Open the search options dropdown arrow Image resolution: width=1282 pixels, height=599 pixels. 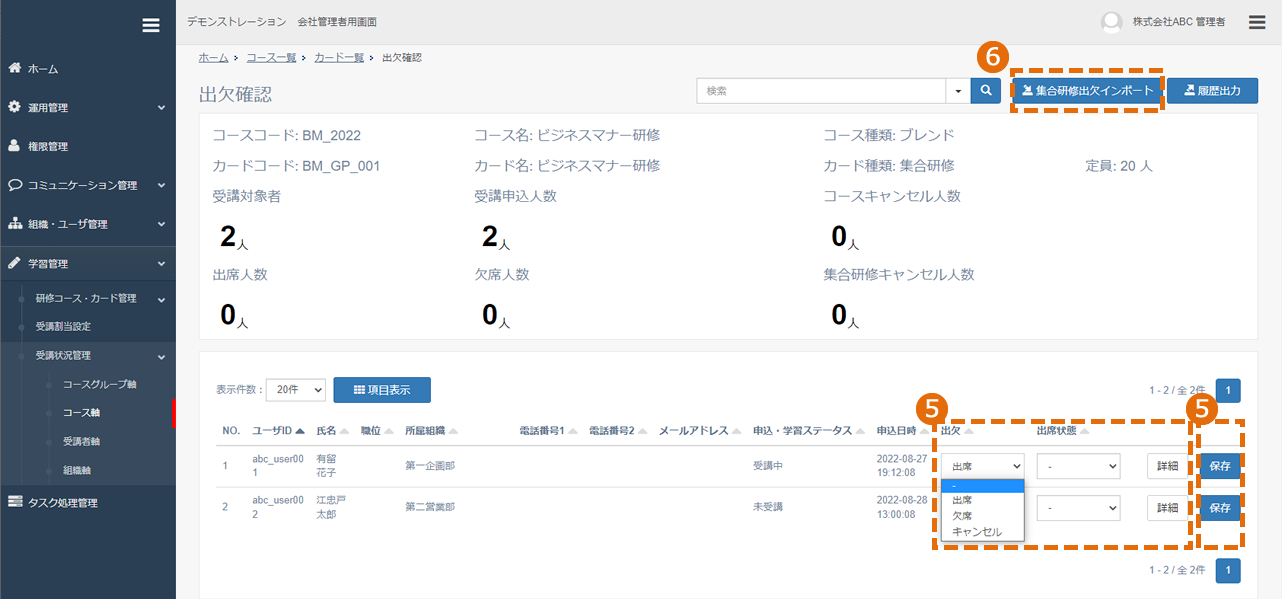(958, 91)
